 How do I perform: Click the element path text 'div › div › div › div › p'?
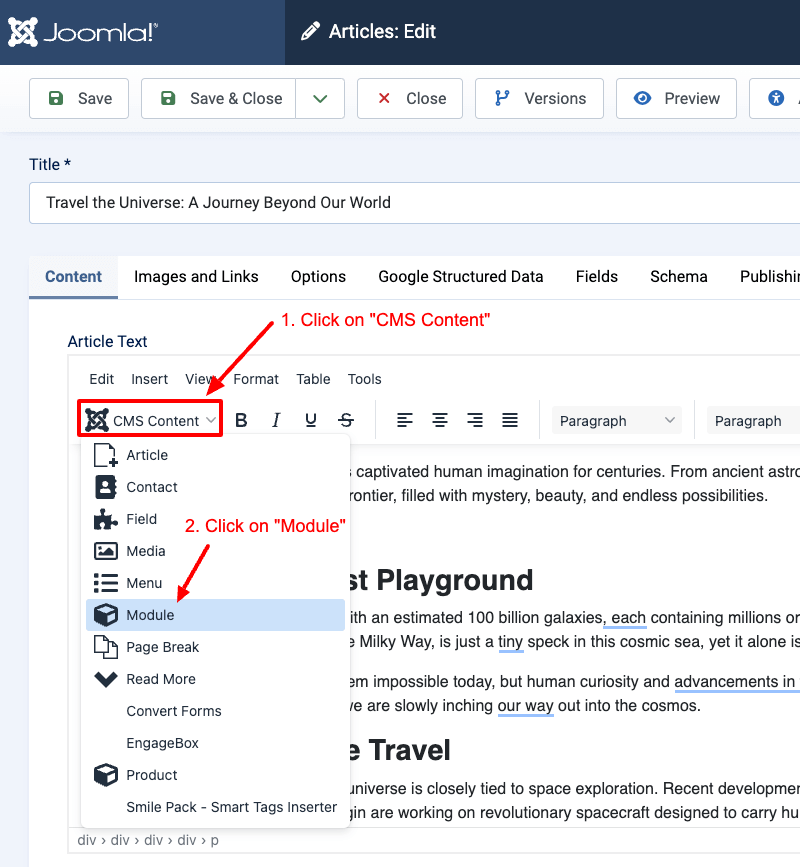coord(148,840)
